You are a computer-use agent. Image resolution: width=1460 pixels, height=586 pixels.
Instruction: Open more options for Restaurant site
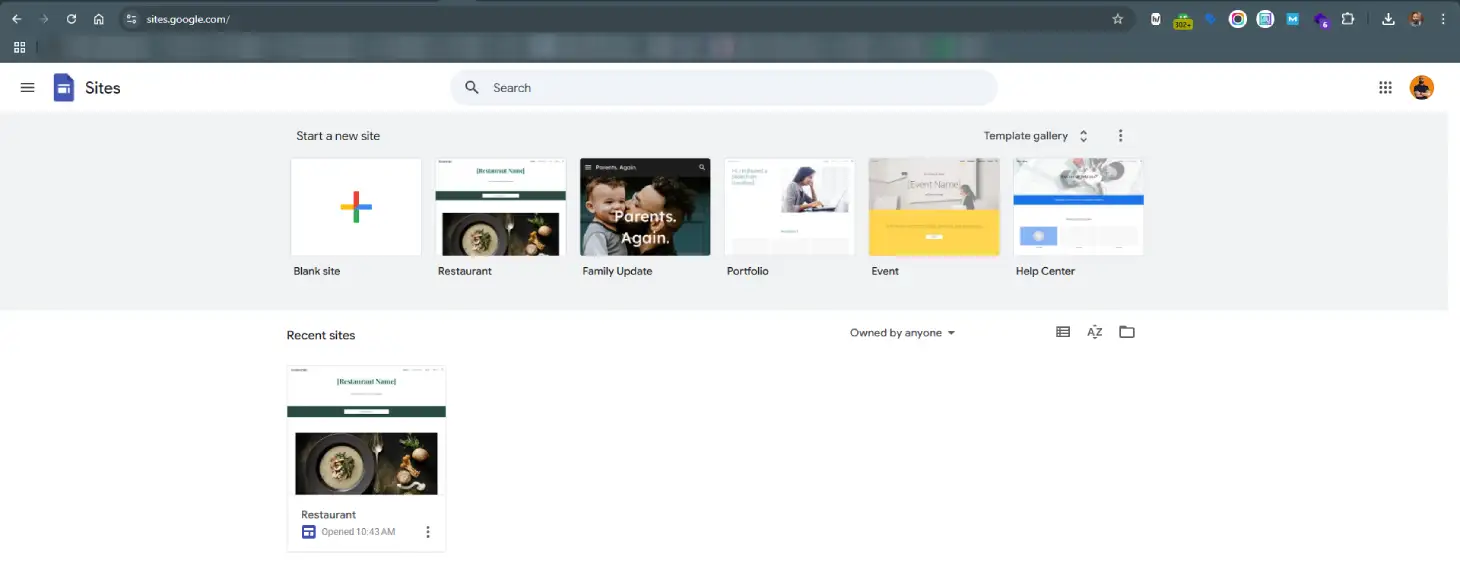pyautogui.click(x=428, y=532)
